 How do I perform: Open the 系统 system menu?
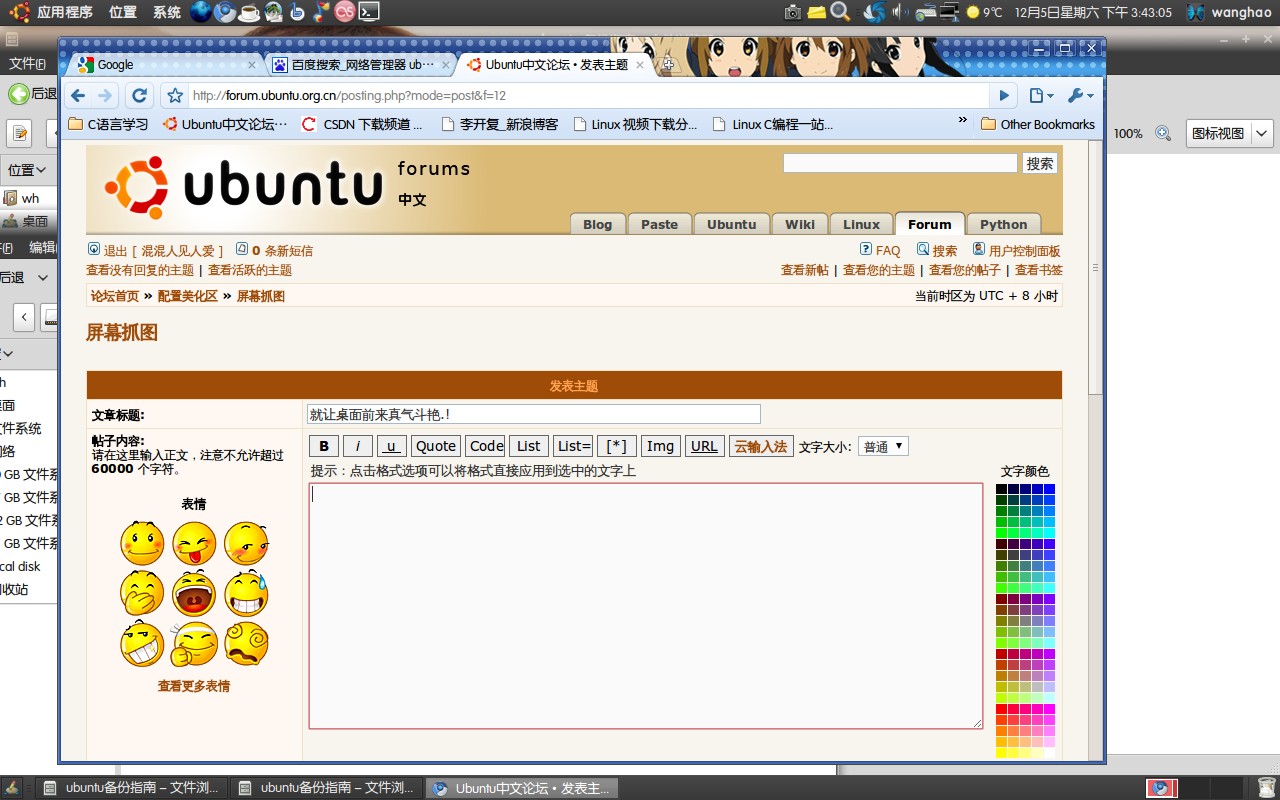click(x=167, y=12)
